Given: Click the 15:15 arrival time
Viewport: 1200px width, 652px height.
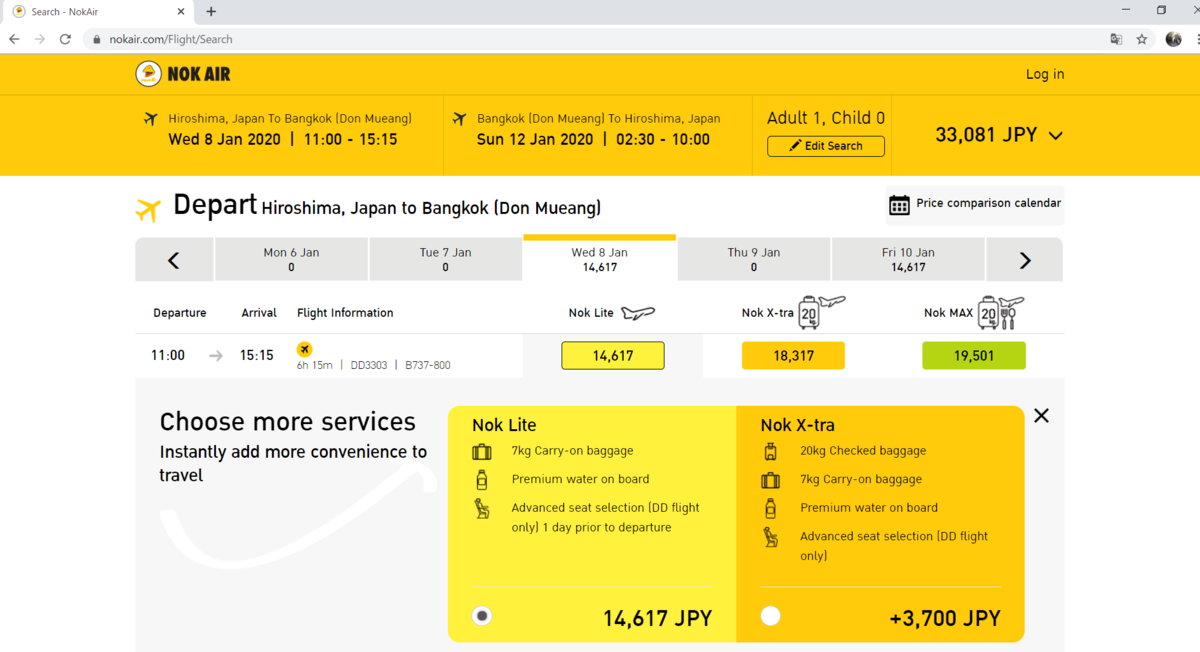Looking at the screenshot, I should (x=257, y=355).
